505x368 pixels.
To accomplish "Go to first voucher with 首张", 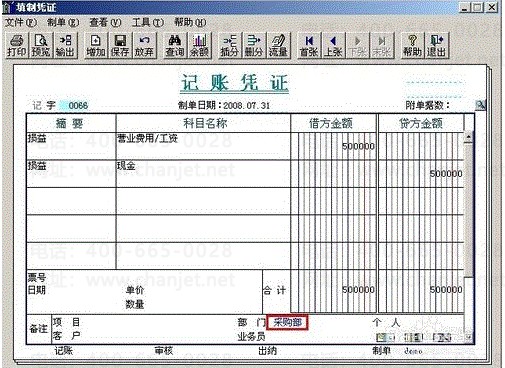I will click(x=309, y=45).
